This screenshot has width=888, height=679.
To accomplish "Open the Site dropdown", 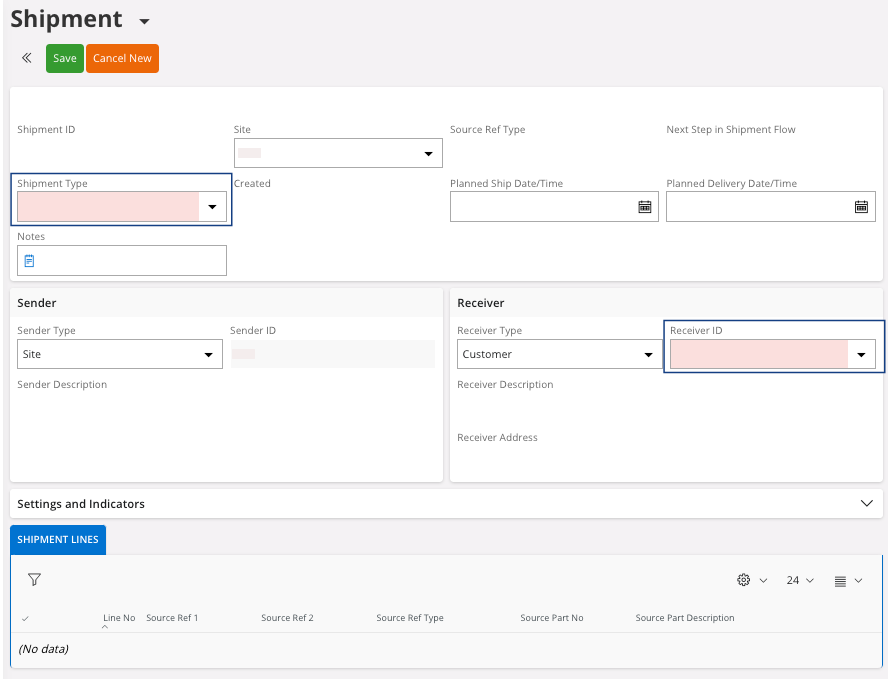I will click(x=428, y=154).
